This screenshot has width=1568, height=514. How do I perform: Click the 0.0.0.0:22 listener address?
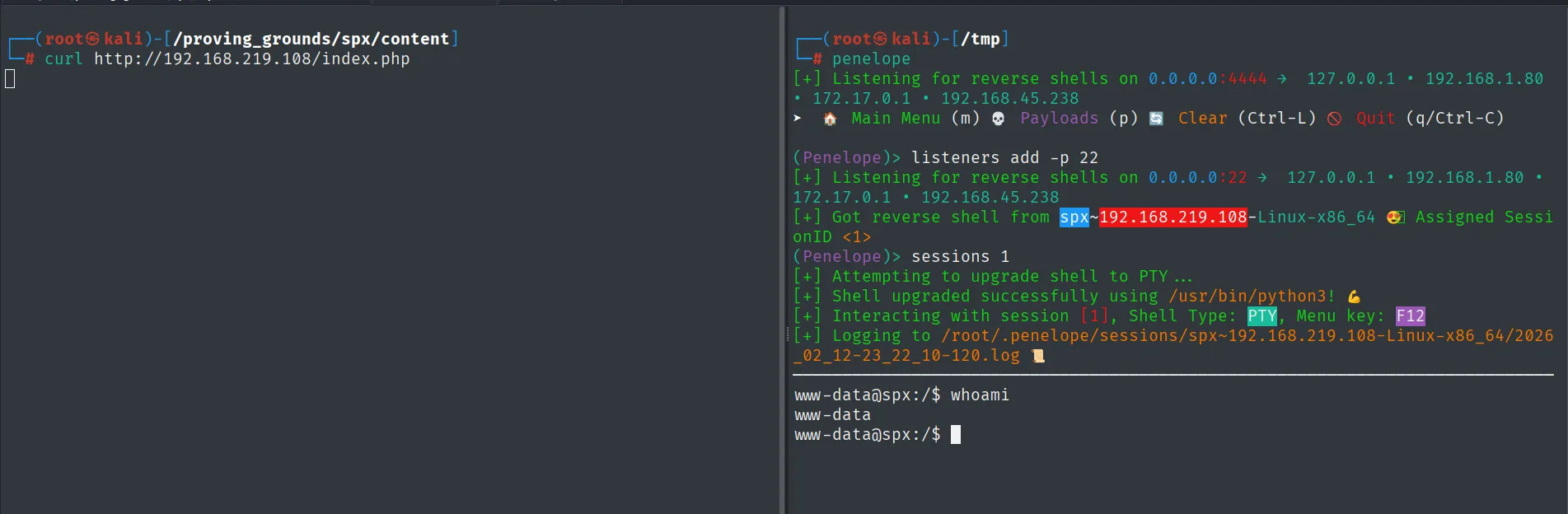coord(1198,178)
